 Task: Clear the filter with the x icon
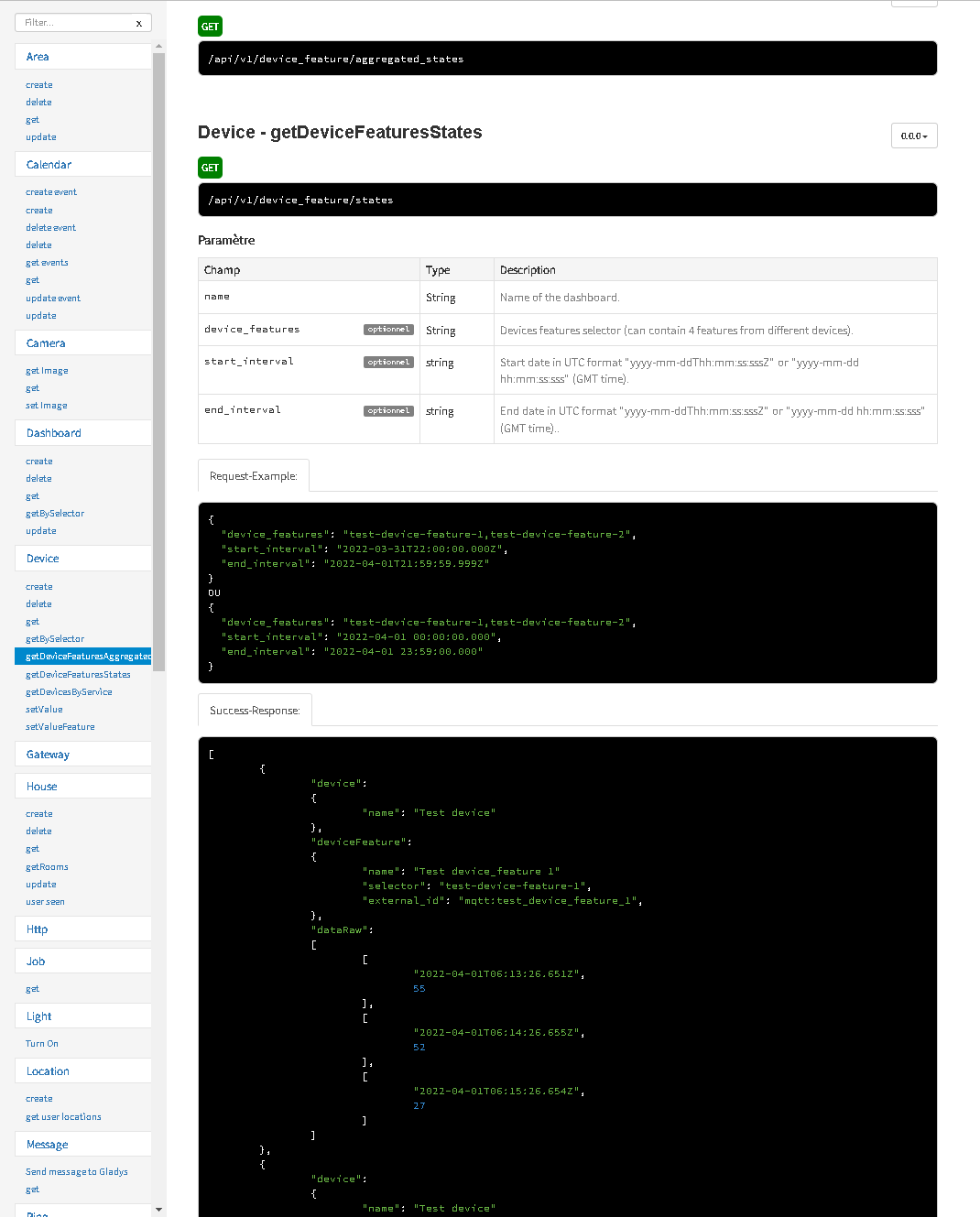pyautogui.click(x=139, y=23)
